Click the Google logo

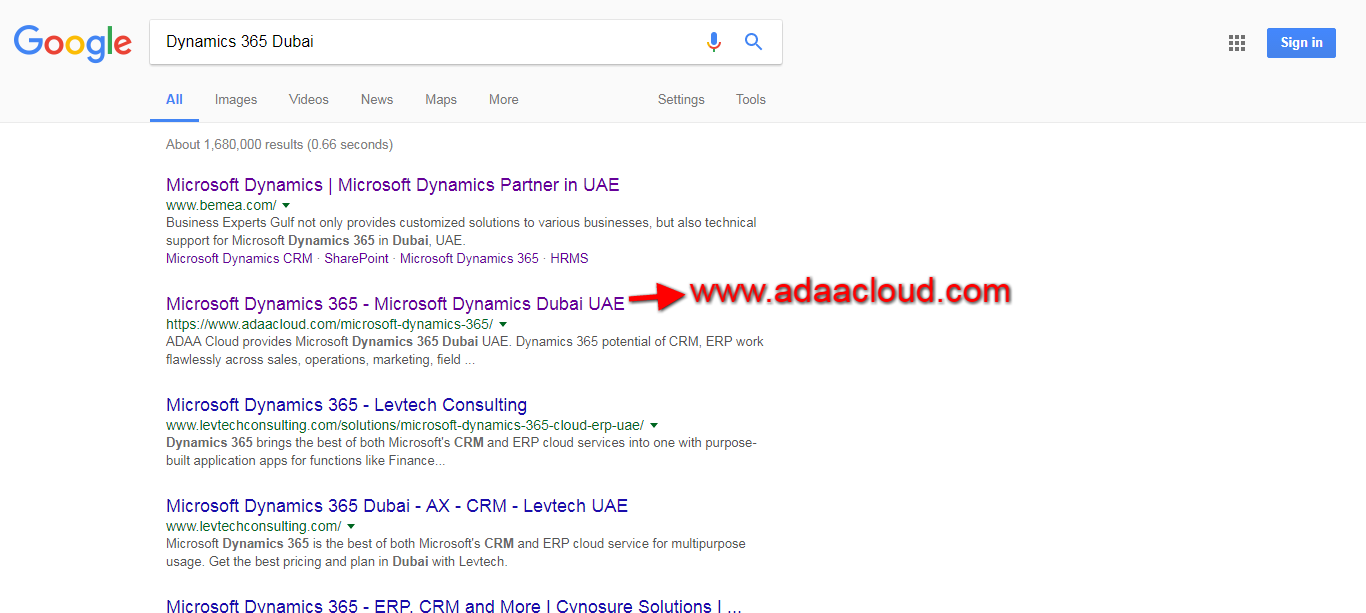pos(72,42)
